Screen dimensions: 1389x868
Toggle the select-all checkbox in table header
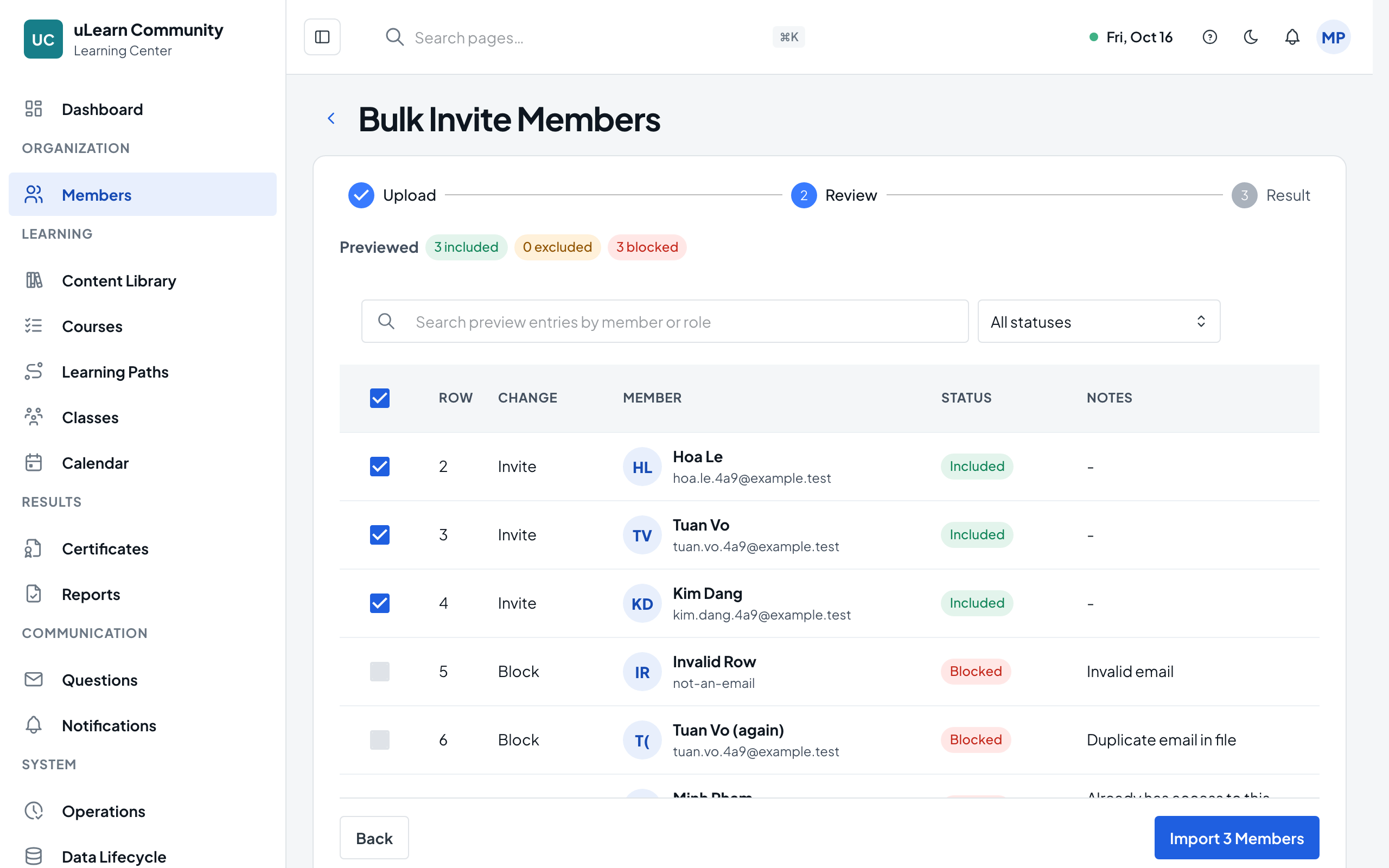tap(379, 398)
